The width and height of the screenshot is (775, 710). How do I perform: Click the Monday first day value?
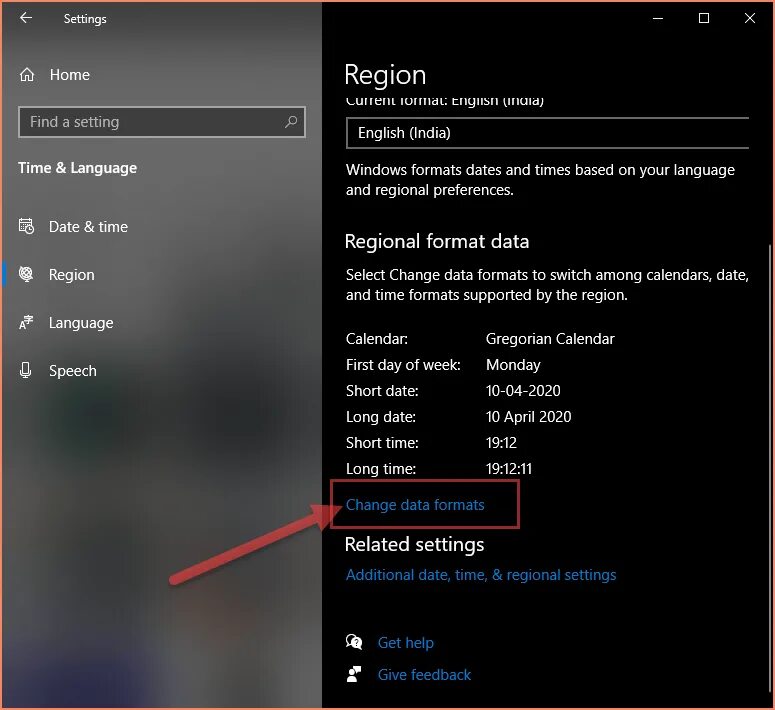point(513,365)
